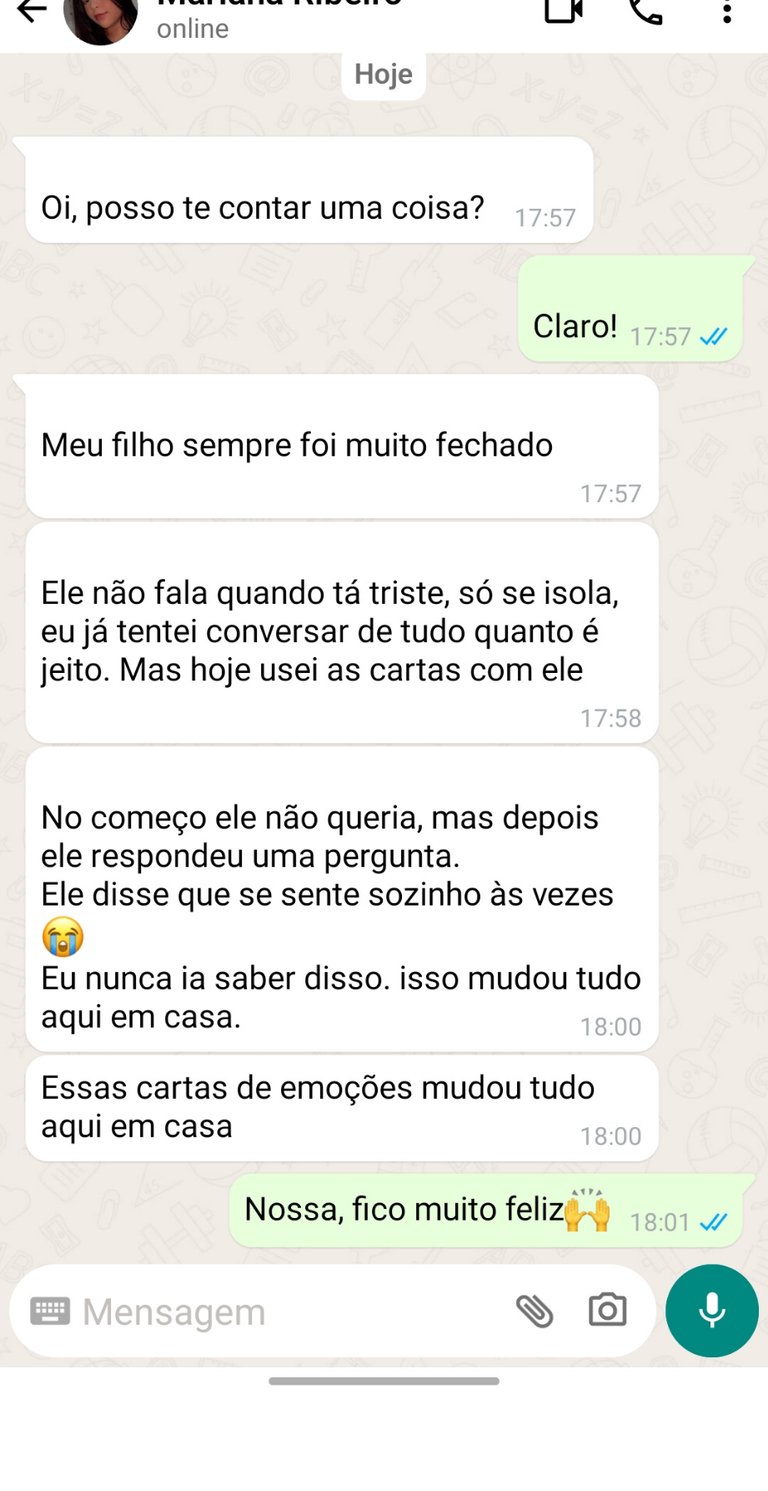768x1491 pixels.
Task: Open the contact's profile picture
Action: point(101,18)
